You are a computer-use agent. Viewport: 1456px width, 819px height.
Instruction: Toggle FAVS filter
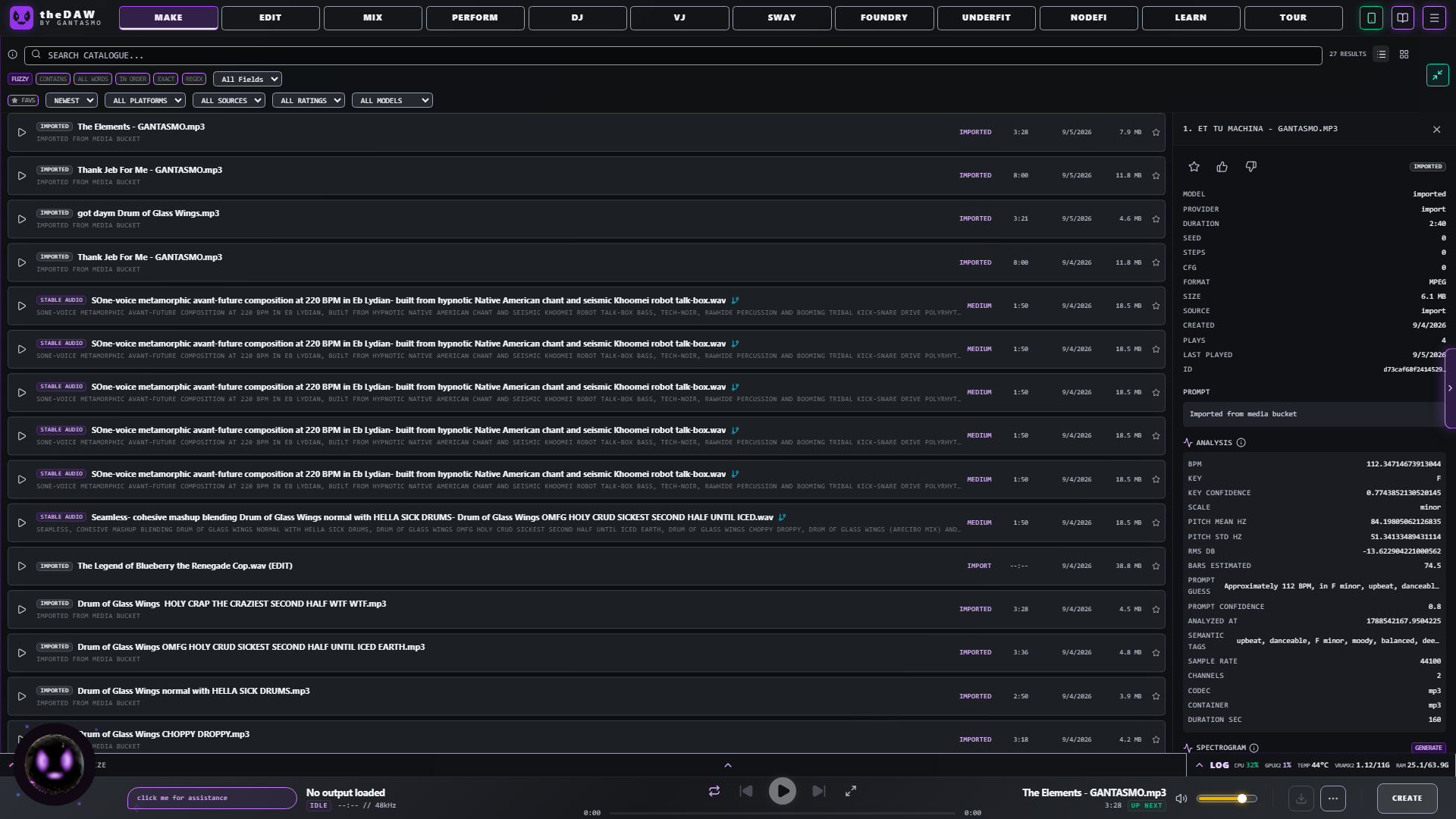pos(23,100)
